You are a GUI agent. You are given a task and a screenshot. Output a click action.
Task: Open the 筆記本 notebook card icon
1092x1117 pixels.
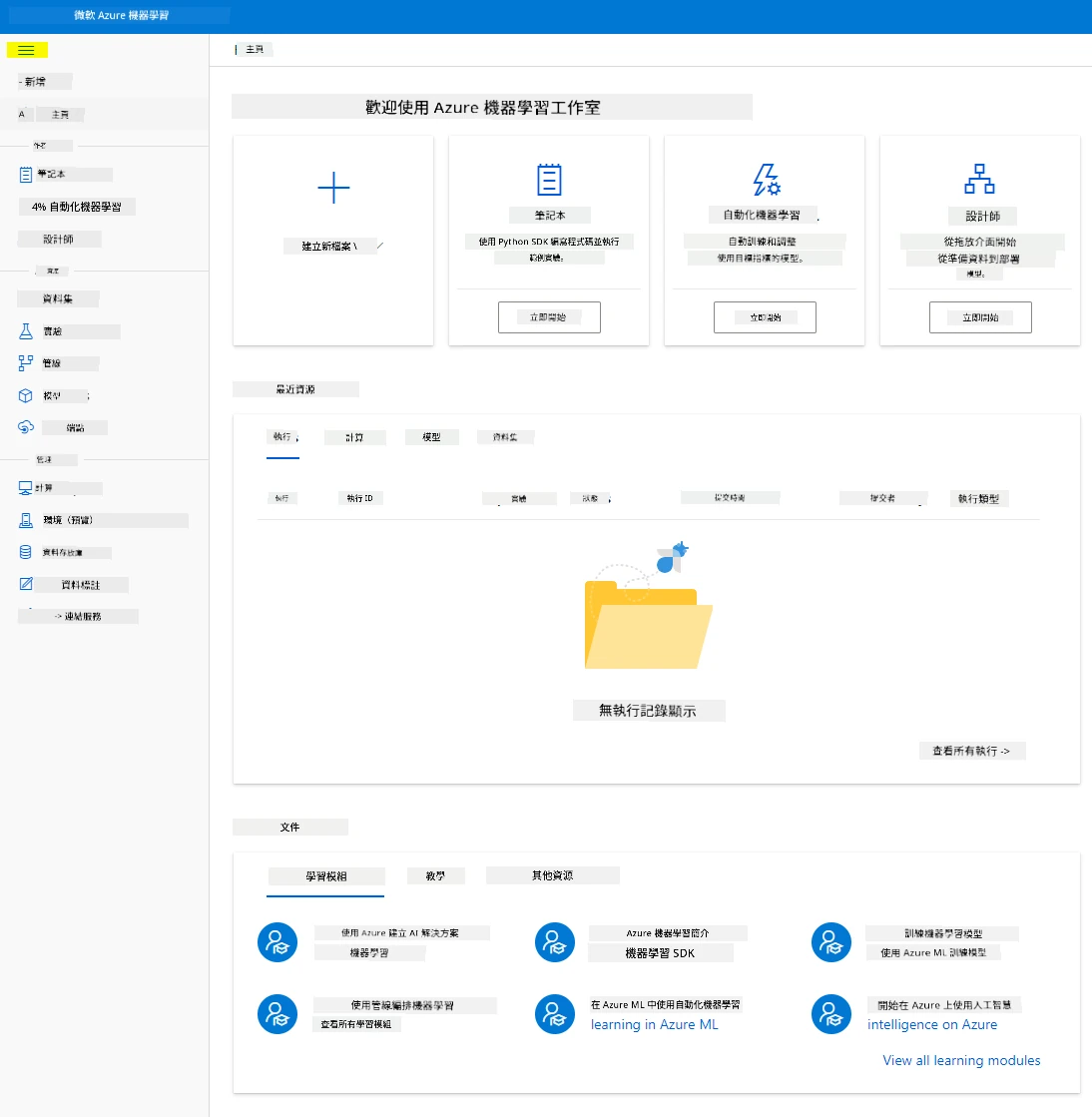click(x=548, y=180)
